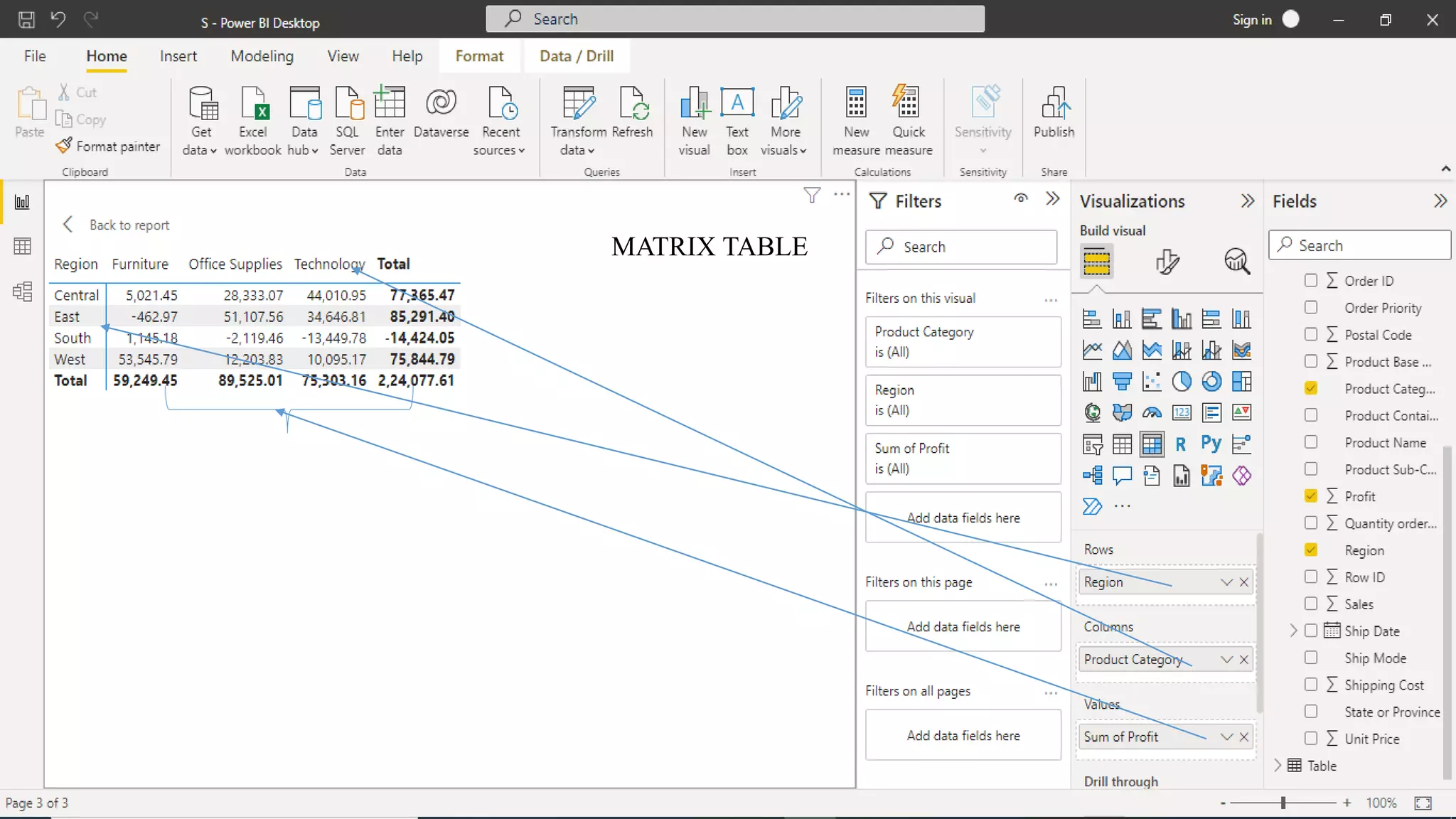Open Product Category dropdown in Columns

coord(1226,660)
